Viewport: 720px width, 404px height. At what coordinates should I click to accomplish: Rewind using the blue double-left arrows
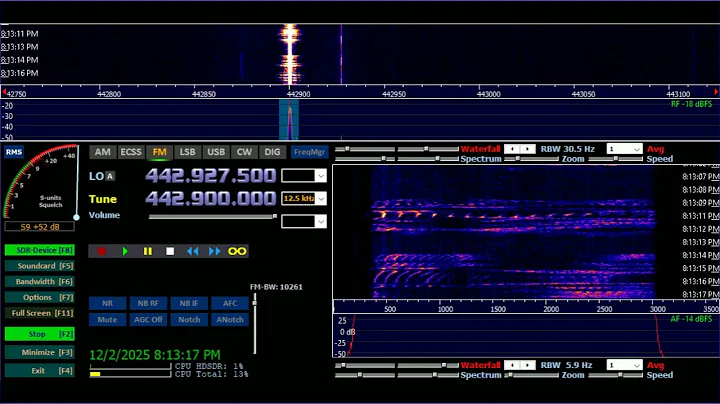pos(192,251)
